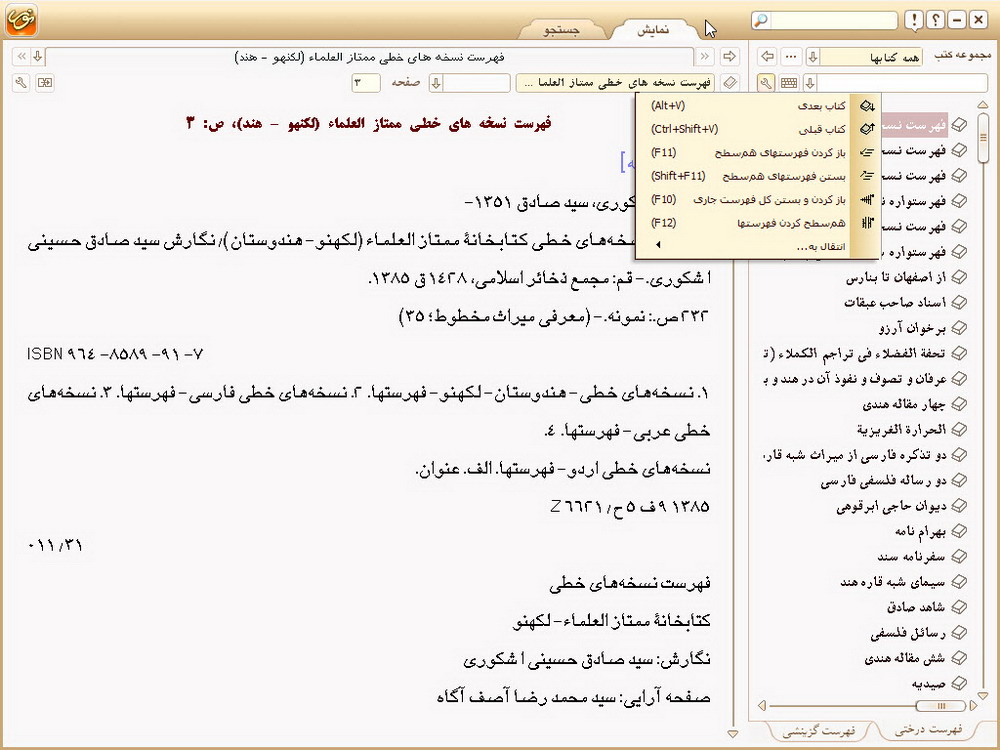Image resolution: width=1000 pixels, height=750 pixels.
Task: Click the book icon beside بهرام نامه
Action: point(959,531)
